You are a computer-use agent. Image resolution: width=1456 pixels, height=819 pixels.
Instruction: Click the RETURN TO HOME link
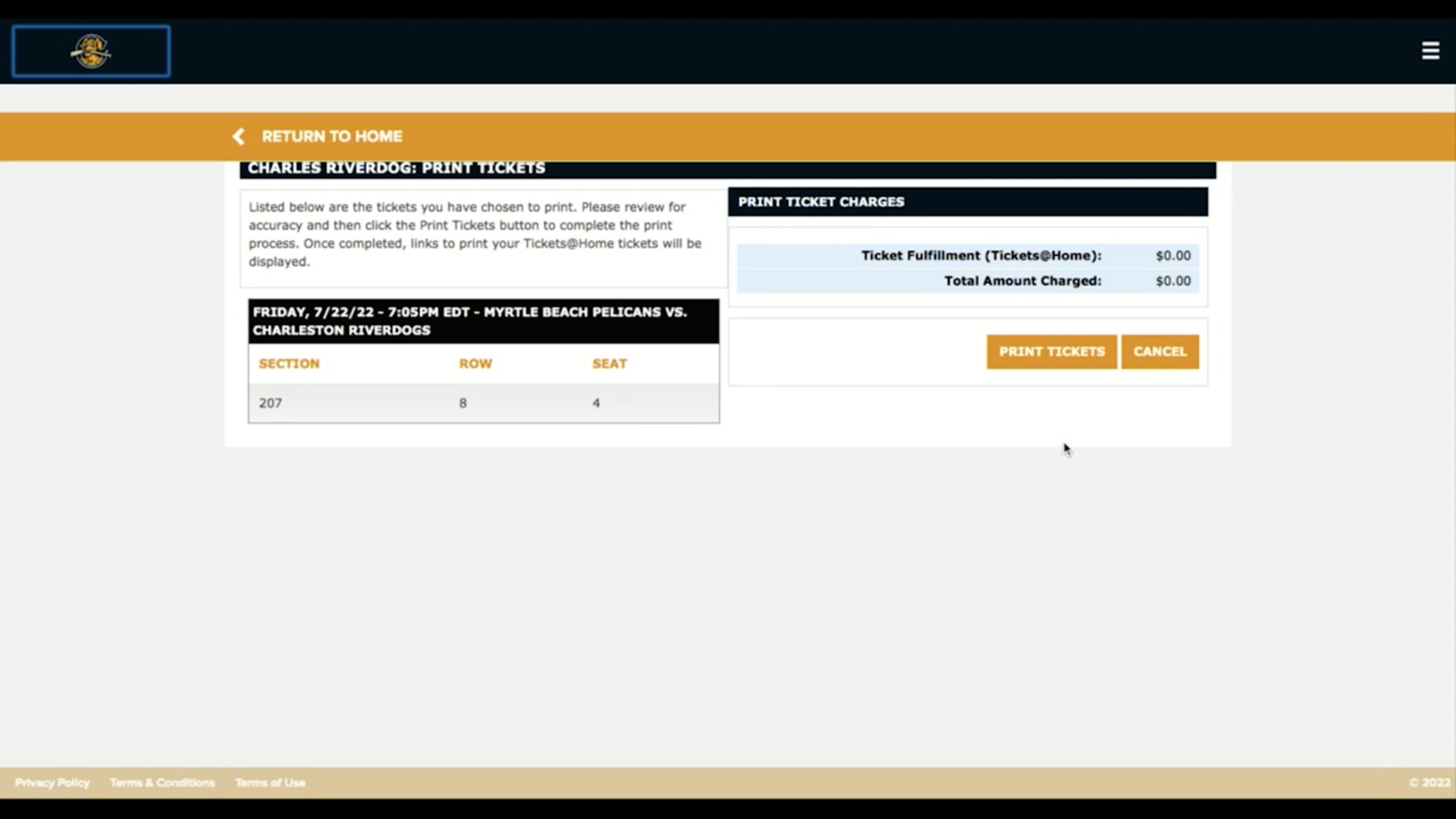point(332,136)
